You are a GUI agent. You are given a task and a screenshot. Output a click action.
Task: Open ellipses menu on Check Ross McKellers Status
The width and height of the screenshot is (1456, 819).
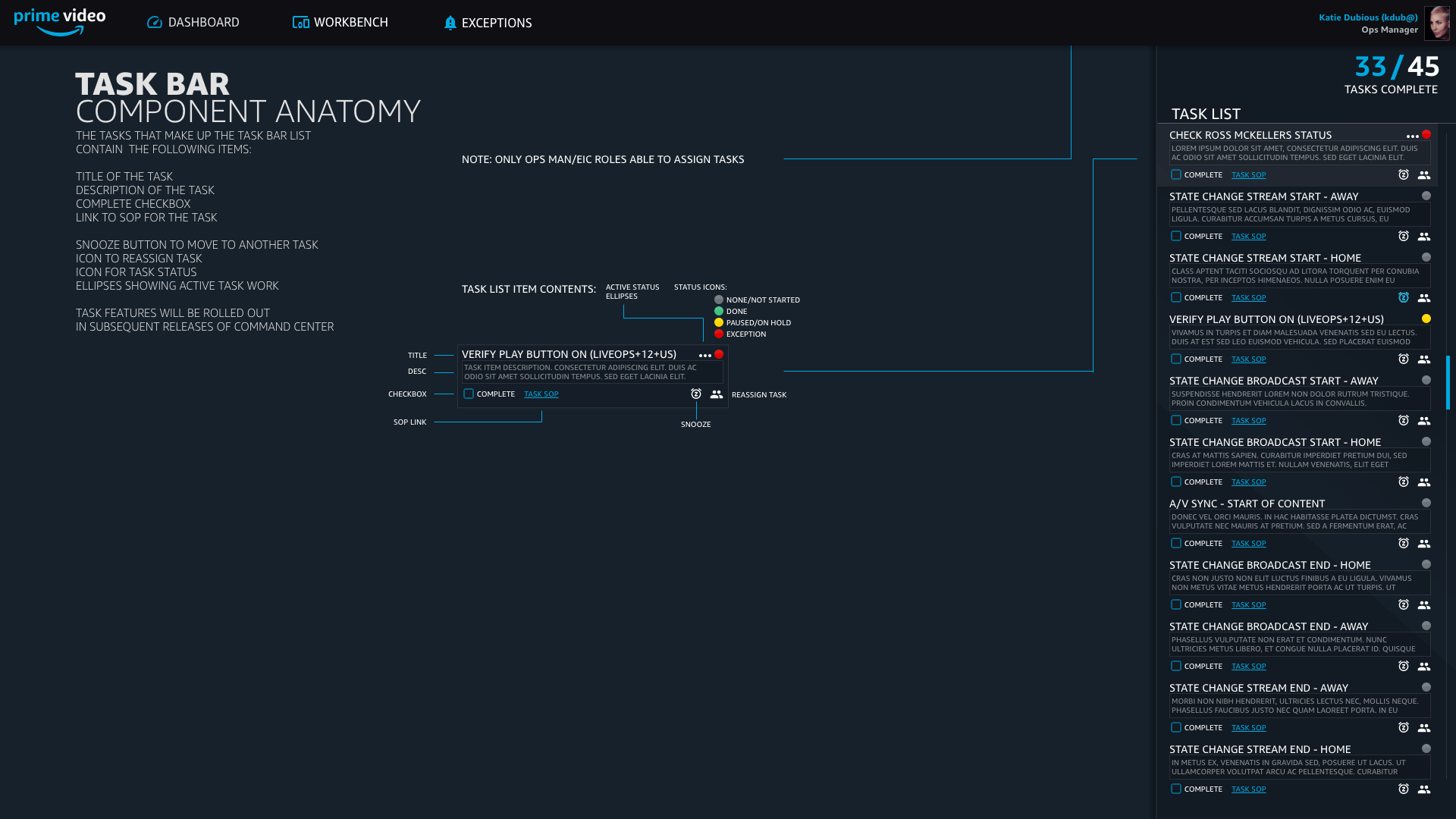point(1412,136)
